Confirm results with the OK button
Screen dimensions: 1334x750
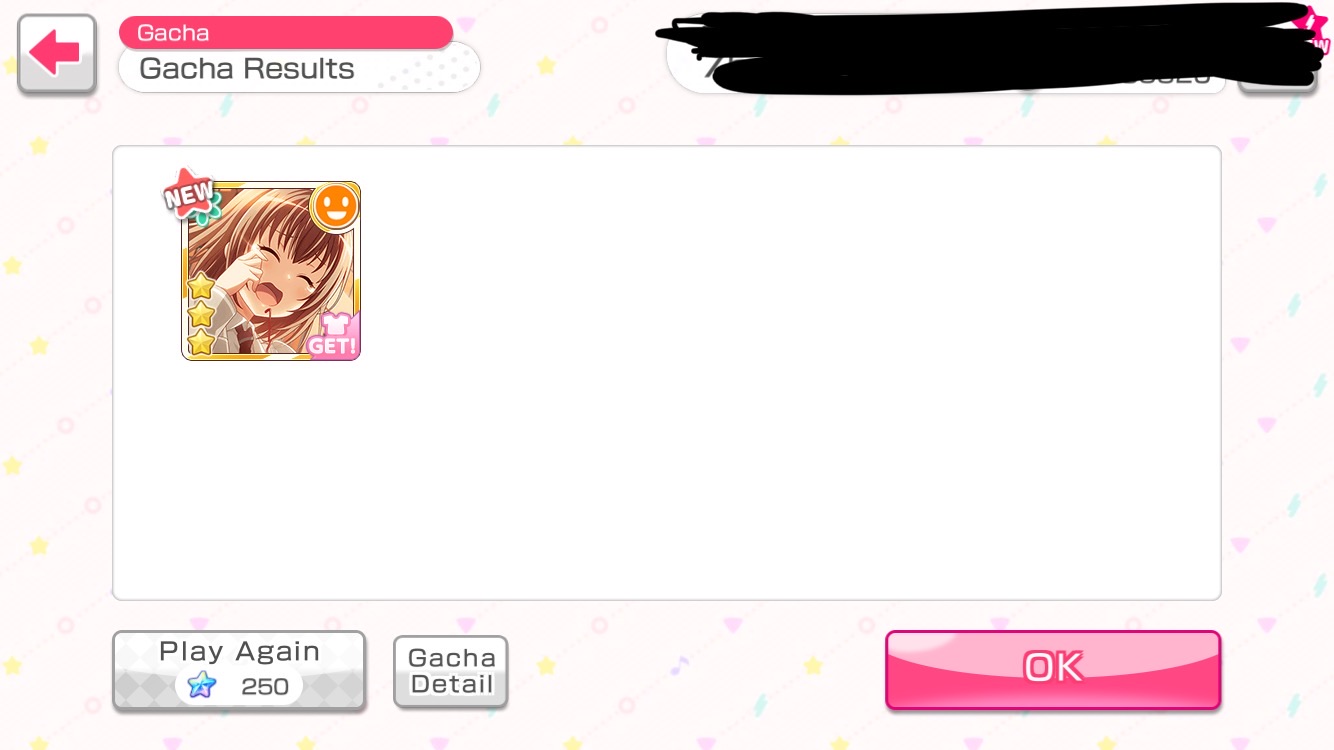tap(1053, 669)
